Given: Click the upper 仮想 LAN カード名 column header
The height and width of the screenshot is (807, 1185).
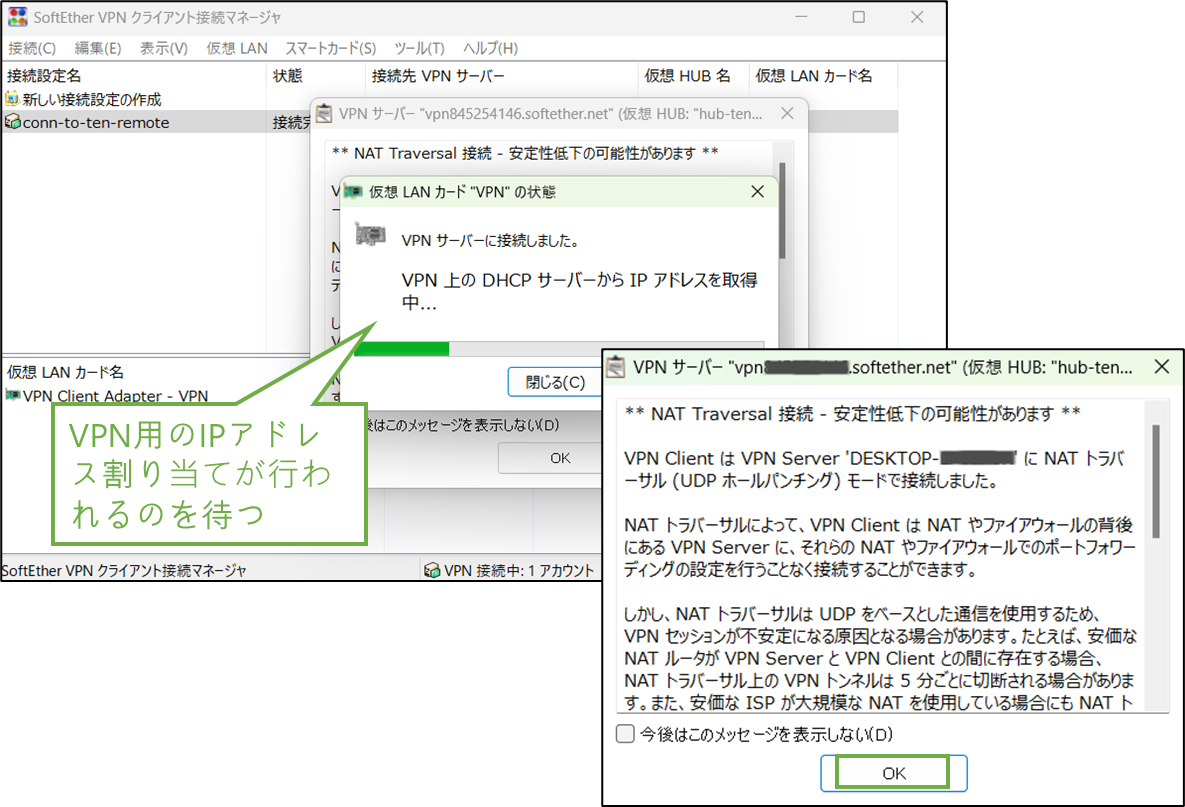Looking at the screenshot, I should click(823, 76).
